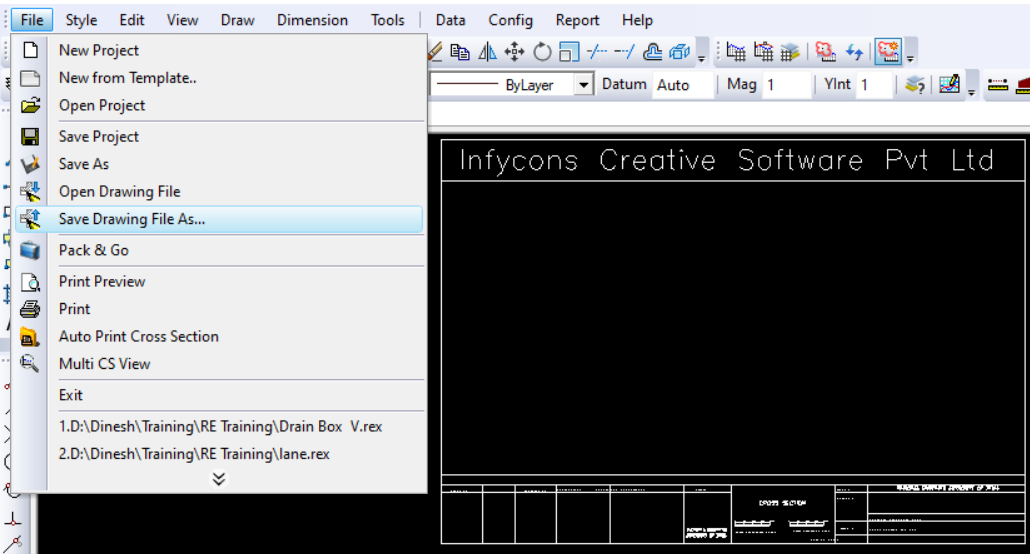
Task: Click the Rotate tool icon in toolbar
Action: (x=543, y=52)
